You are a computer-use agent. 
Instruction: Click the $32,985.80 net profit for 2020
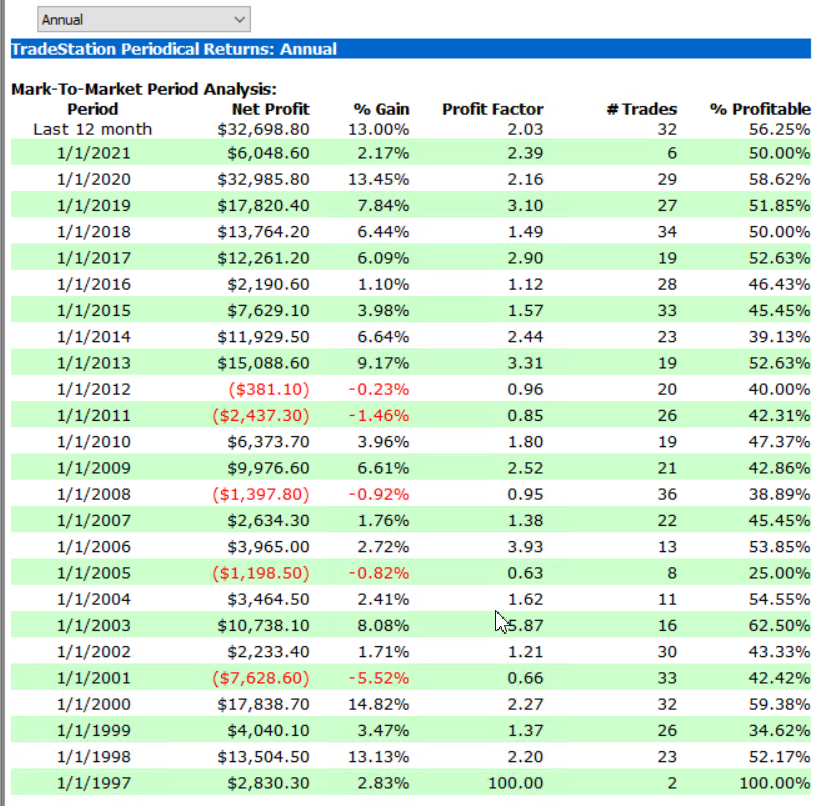[x=263, y=180]
